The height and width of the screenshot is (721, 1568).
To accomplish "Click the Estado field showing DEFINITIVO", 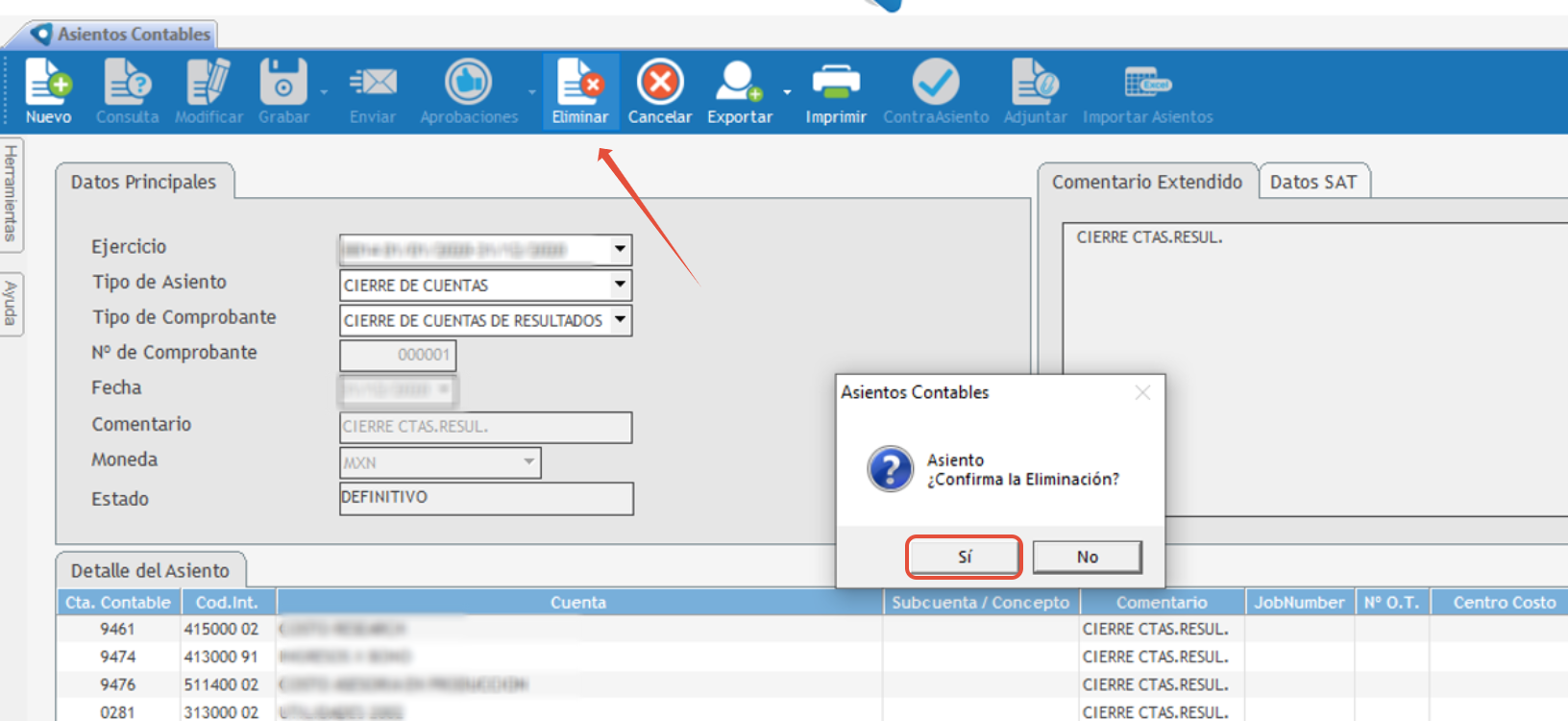I will point(486,498).
